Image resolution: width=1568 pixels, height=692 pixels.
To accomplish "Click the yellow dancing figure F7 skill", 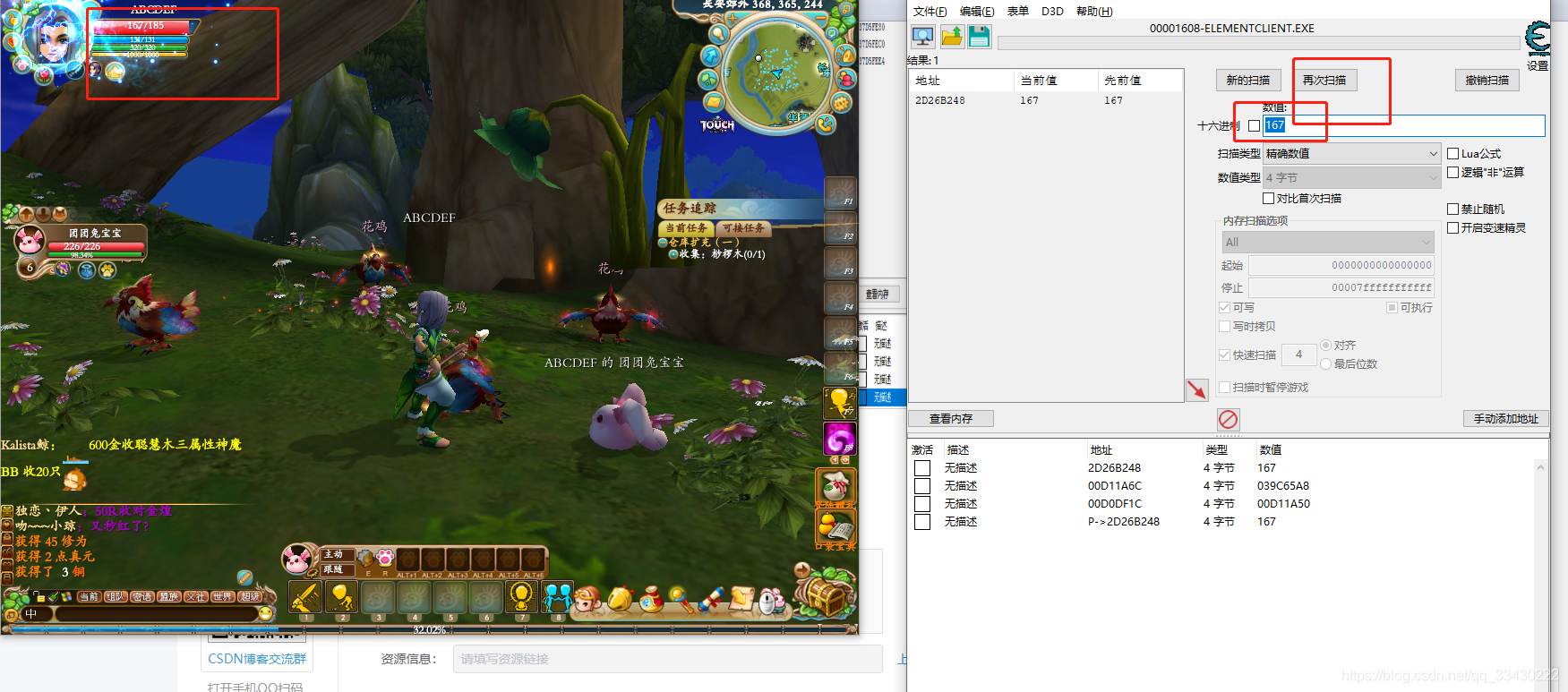I will [x=840, y=403].
